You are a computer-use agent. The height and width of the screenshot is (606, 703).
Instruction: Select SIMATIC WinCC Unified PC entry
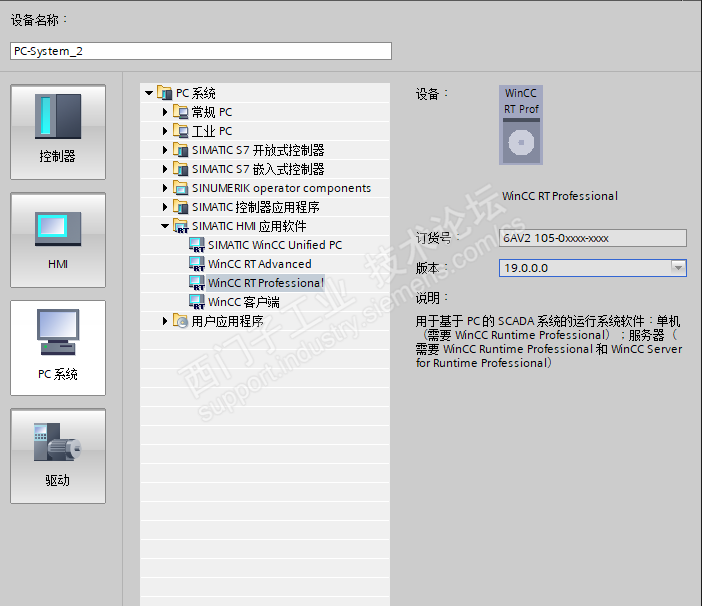[x=275, y=245]
